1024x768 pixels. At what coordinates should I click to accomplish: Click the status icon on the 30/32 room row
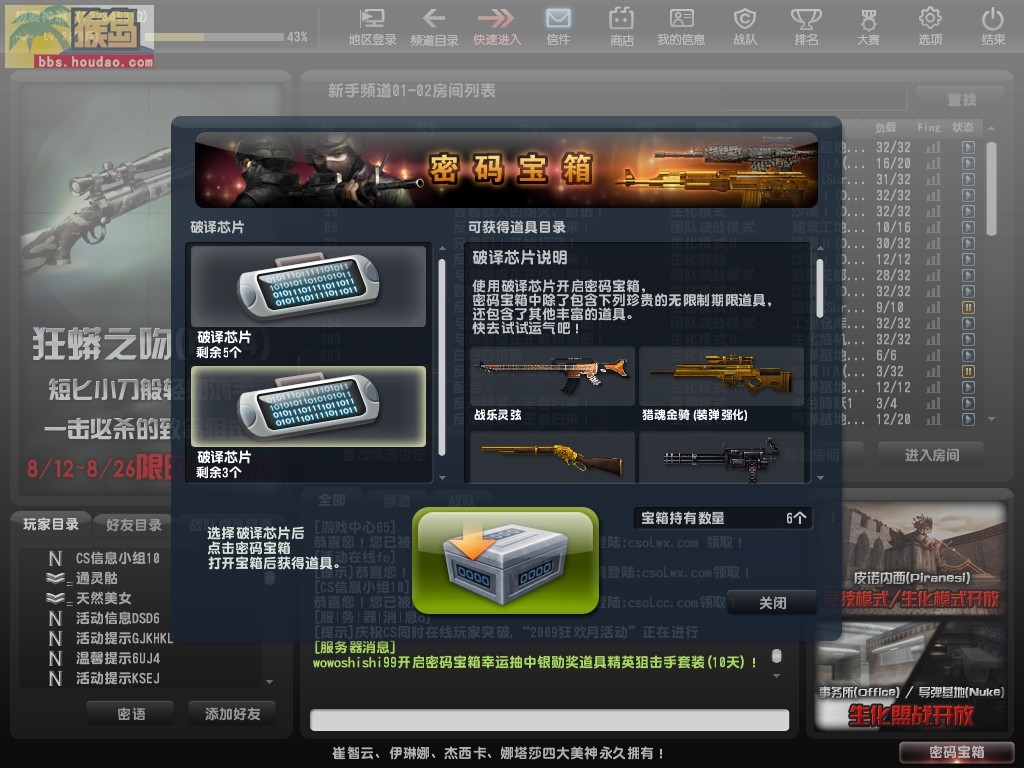[x=968, y=243]
